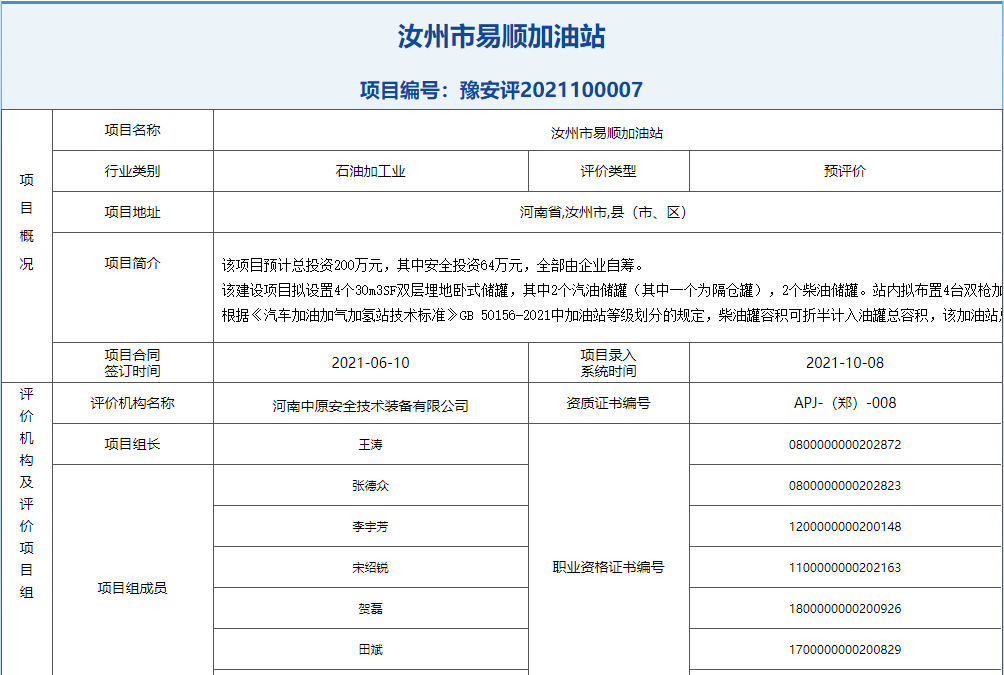
Task: Click certificate number 1100000000202163
Action: (x=845, y=567)
